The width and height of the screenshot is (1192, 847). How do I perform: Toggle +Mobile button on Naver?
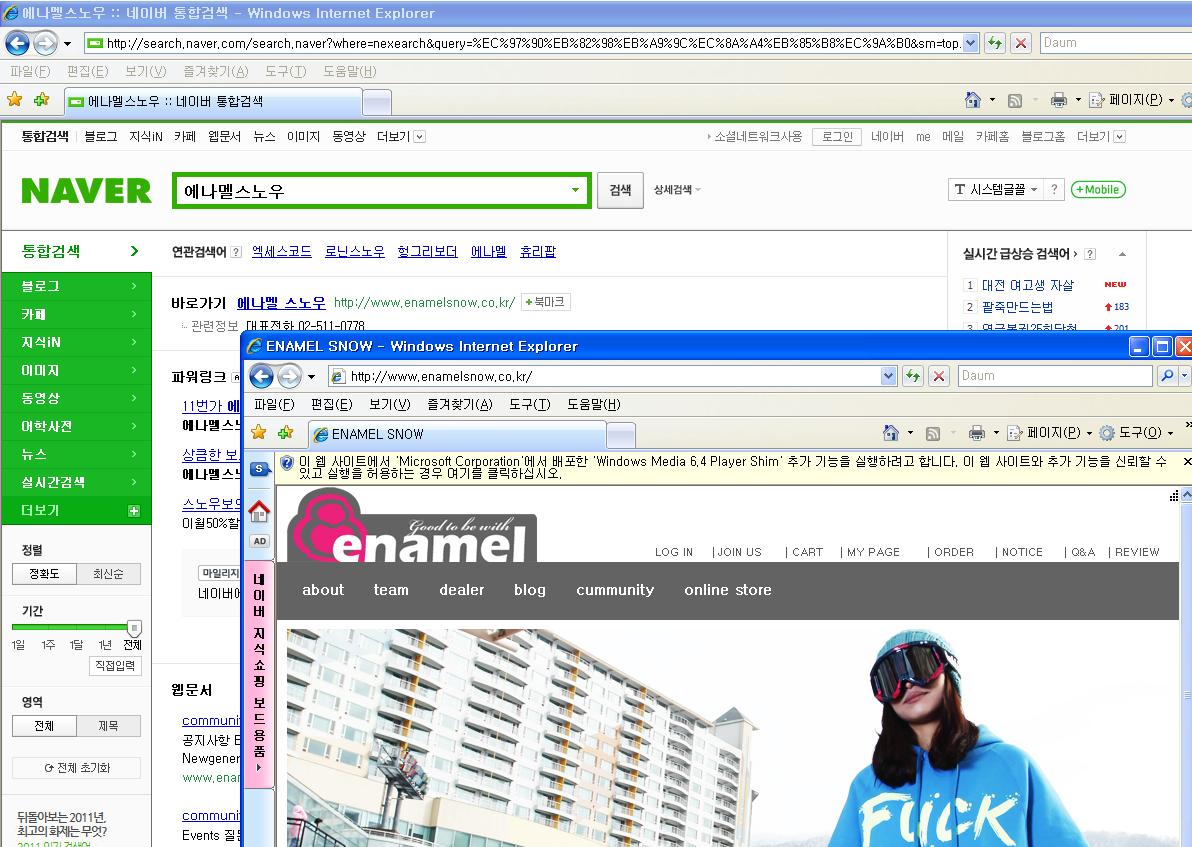click(x=1098, y=189)
